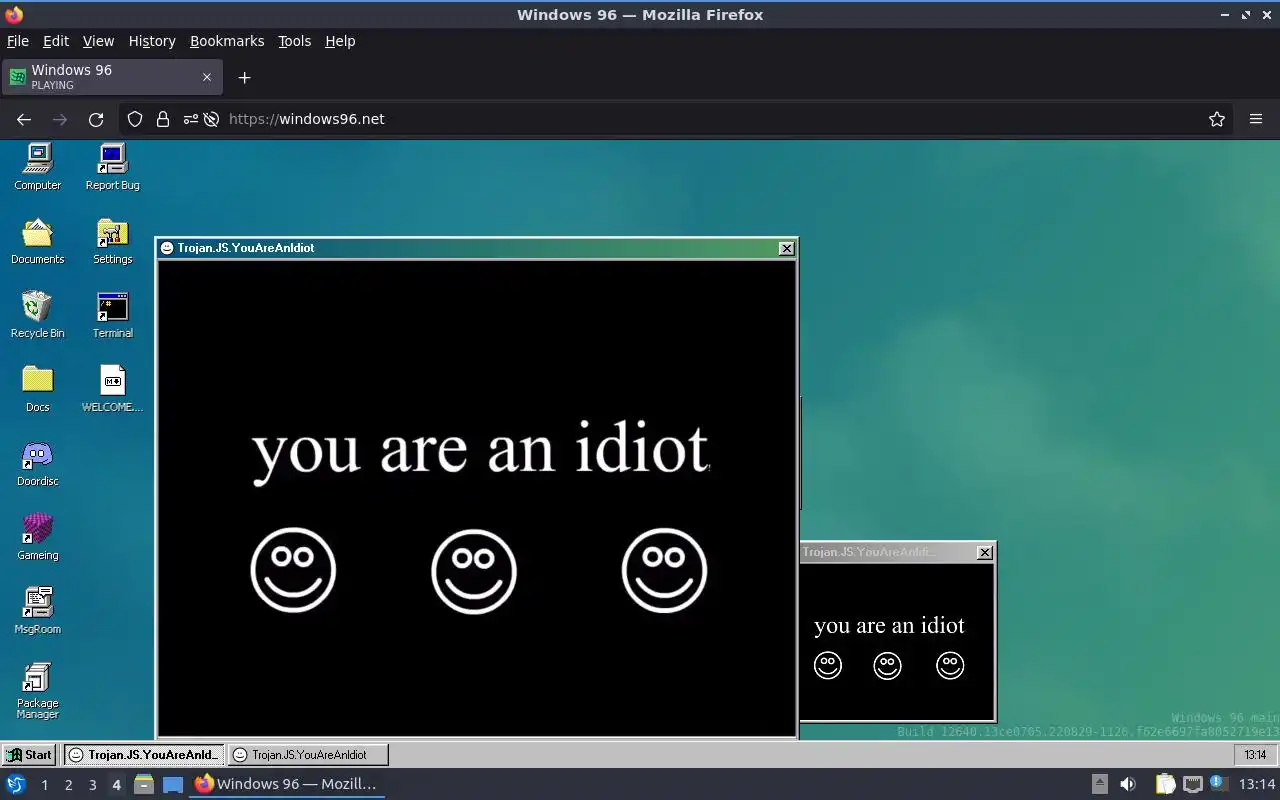The width and height of the screenshot is (1280, 800).
Task: Click the blocked autoplay icon in the address bar
Action: [211, 119]
